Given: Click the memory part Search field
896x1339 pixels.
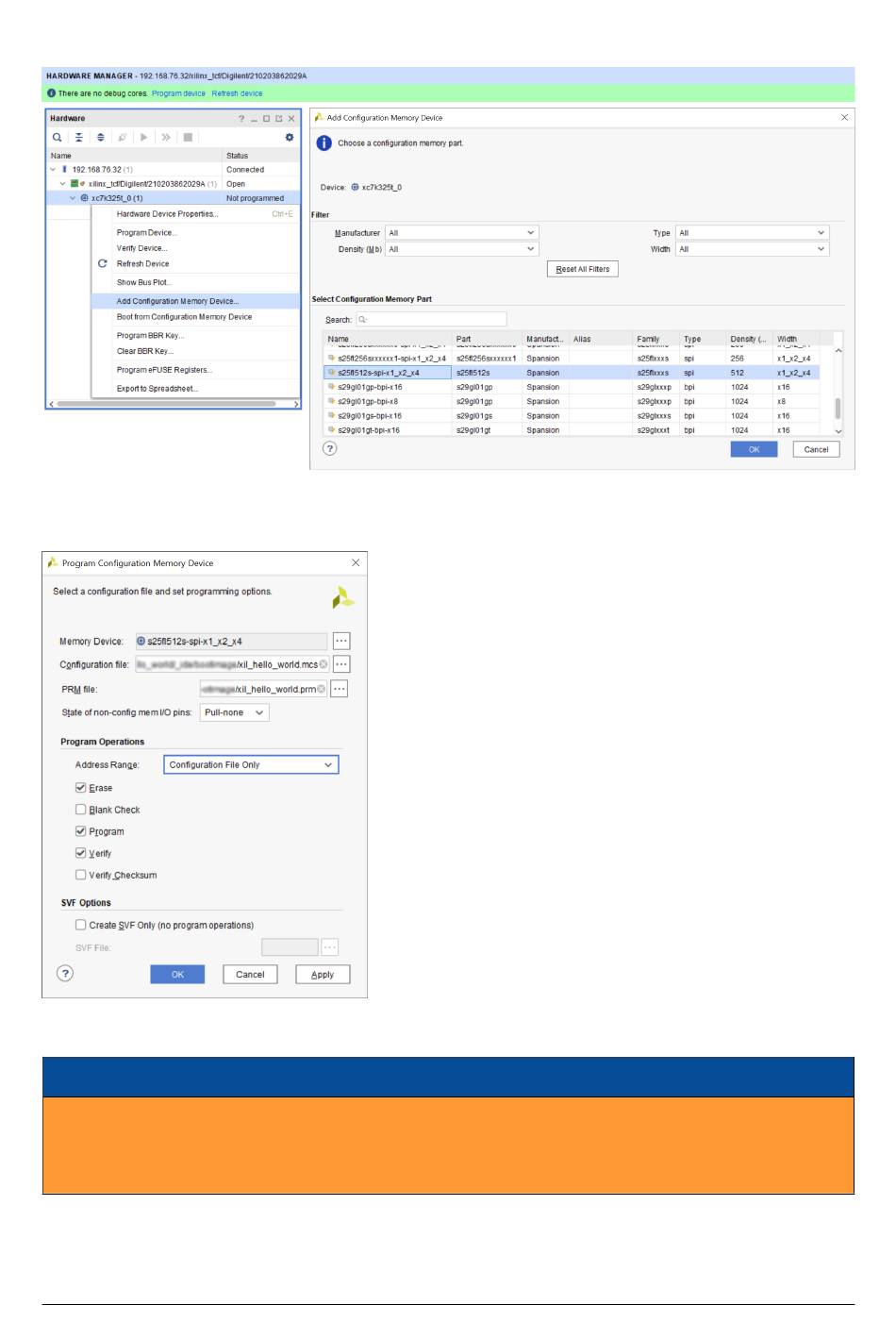Looking at the screenshot, I should click(x=431, y=319).
